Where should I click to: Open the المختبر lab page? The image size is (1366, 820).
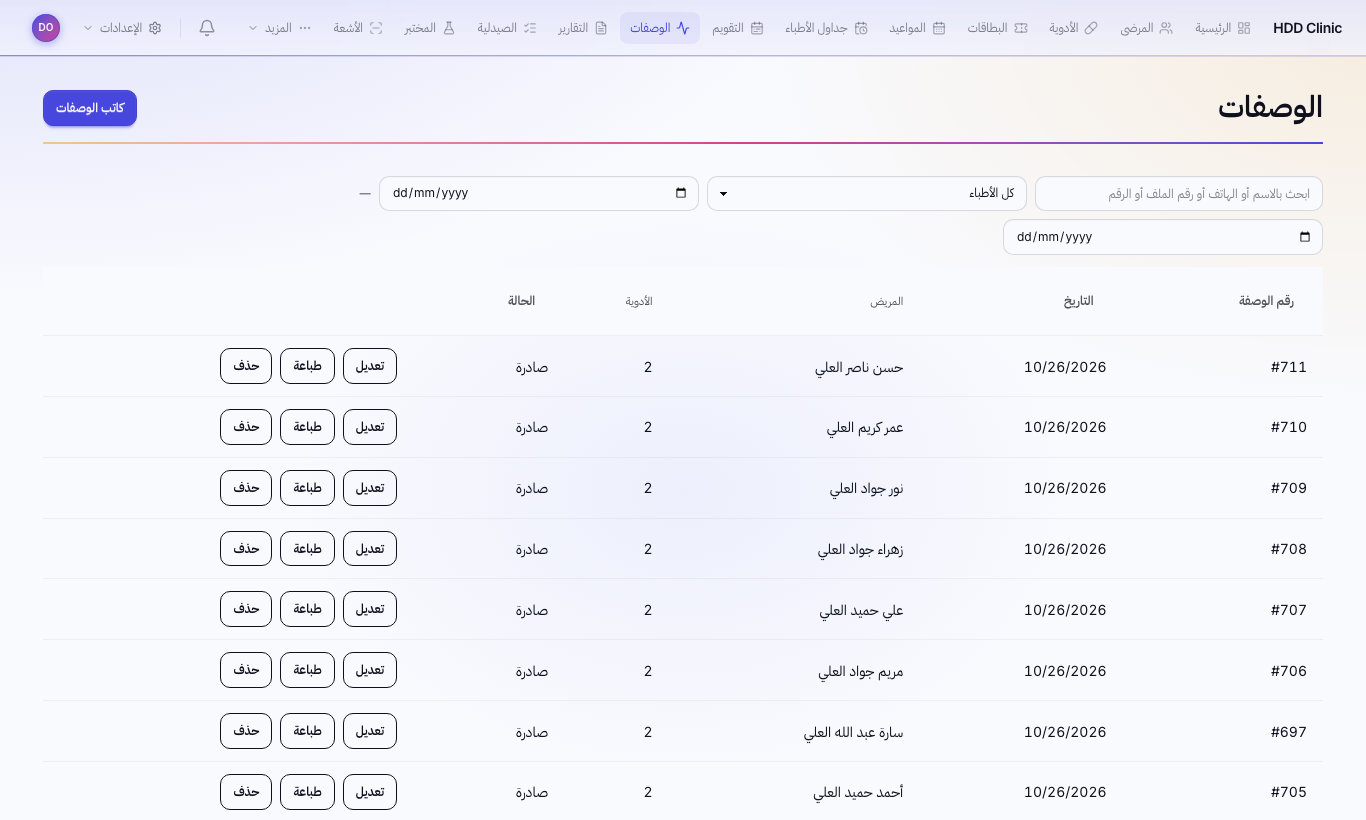(430, 28)
